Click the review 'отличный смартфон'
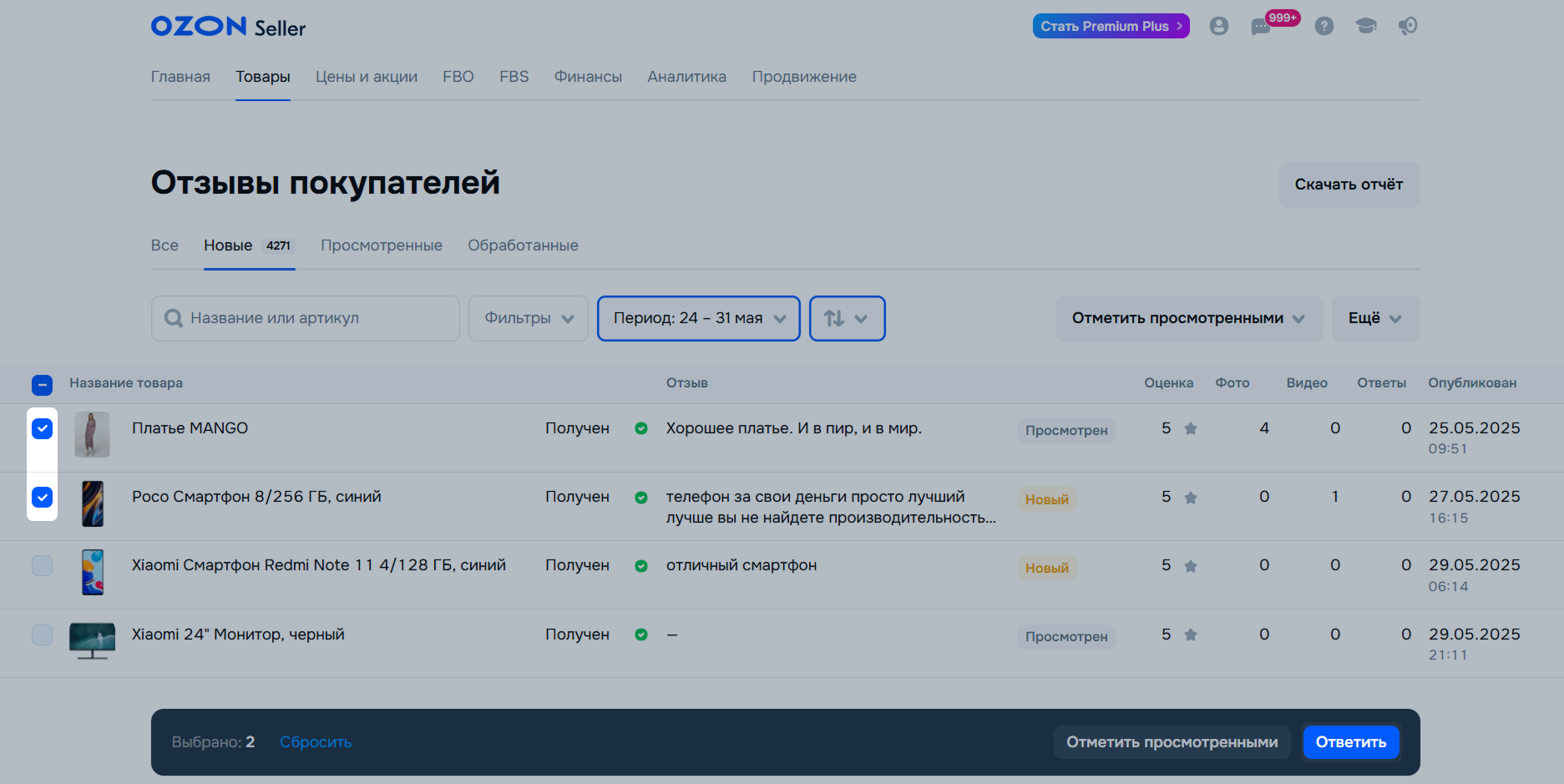This screenshot has height=784, width=1564. click(x=742, y=565)
